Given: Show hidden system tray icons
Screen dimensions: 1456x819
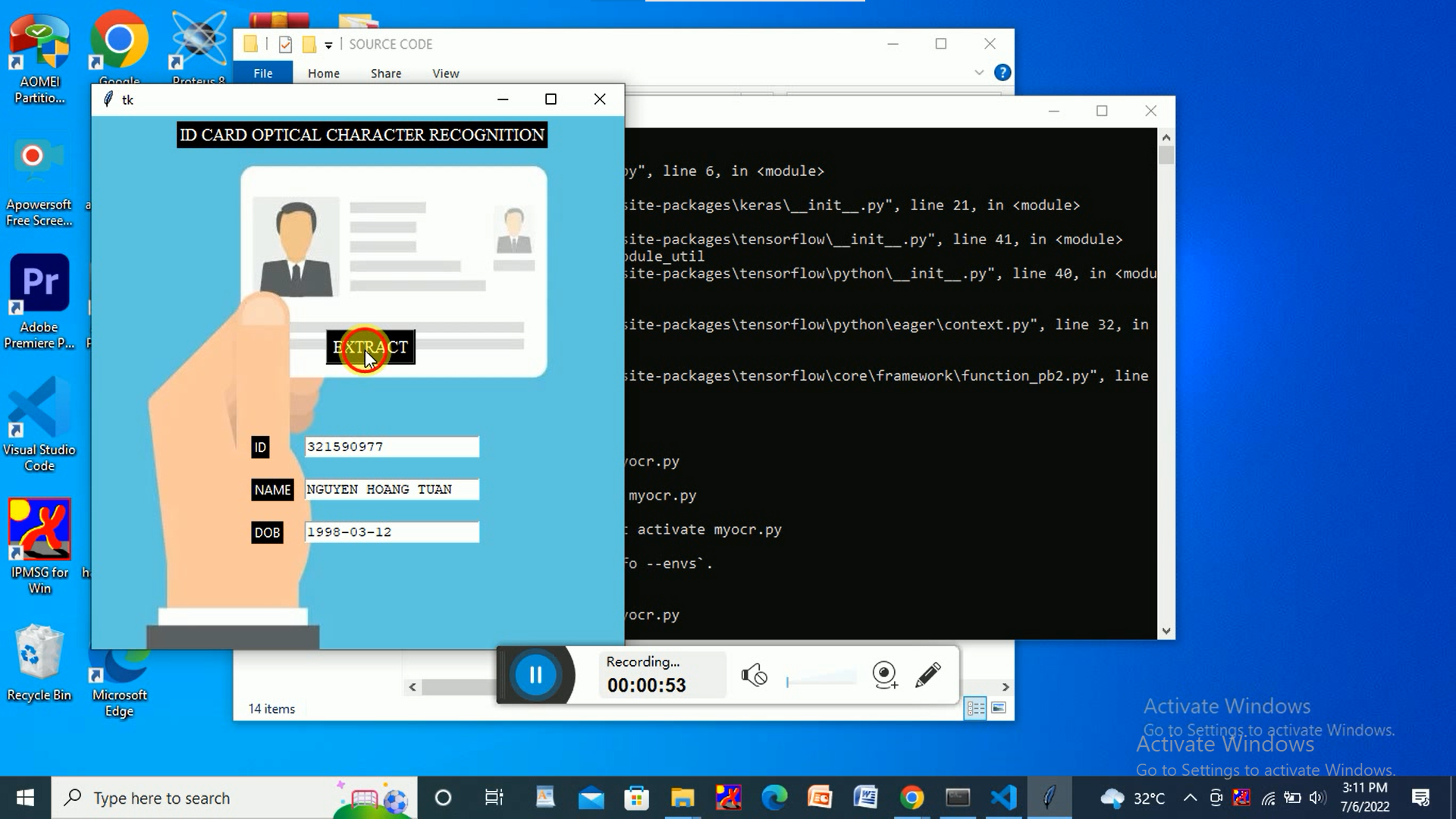Looking at the screenshot, I should pos(1190,798).
